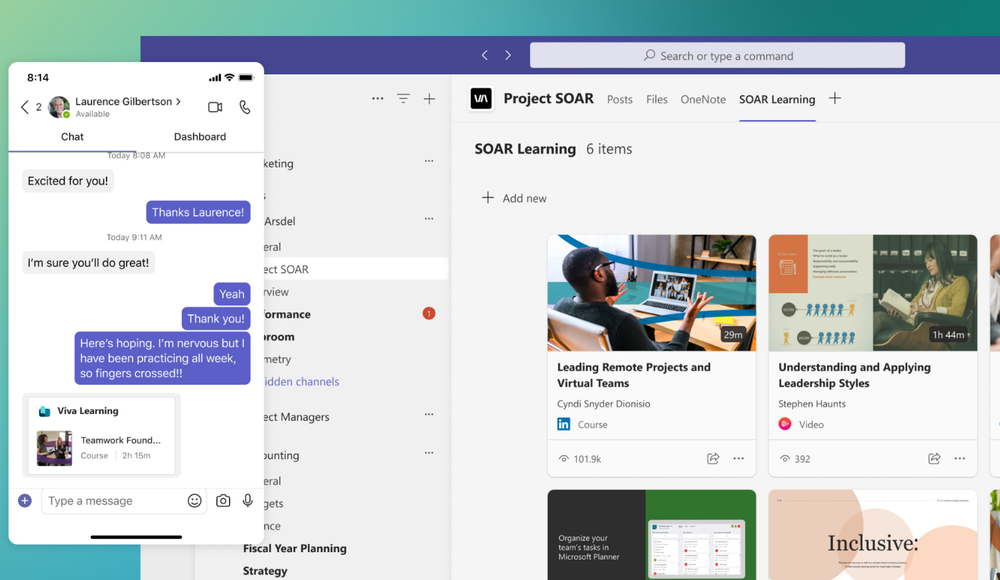Attach a photo using the camera icon

tap(222, 500)
